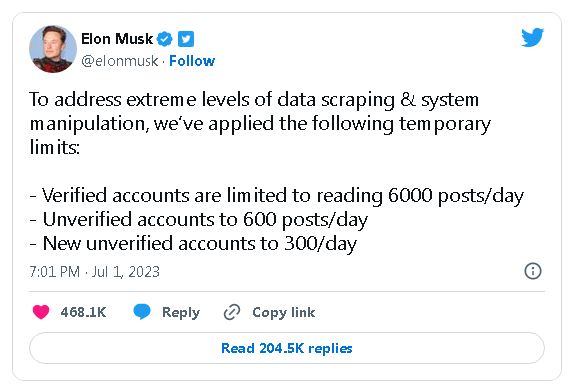Click the Elon Musk display name
The height and width of the screenshot is (384, 570).
[117, 39]
